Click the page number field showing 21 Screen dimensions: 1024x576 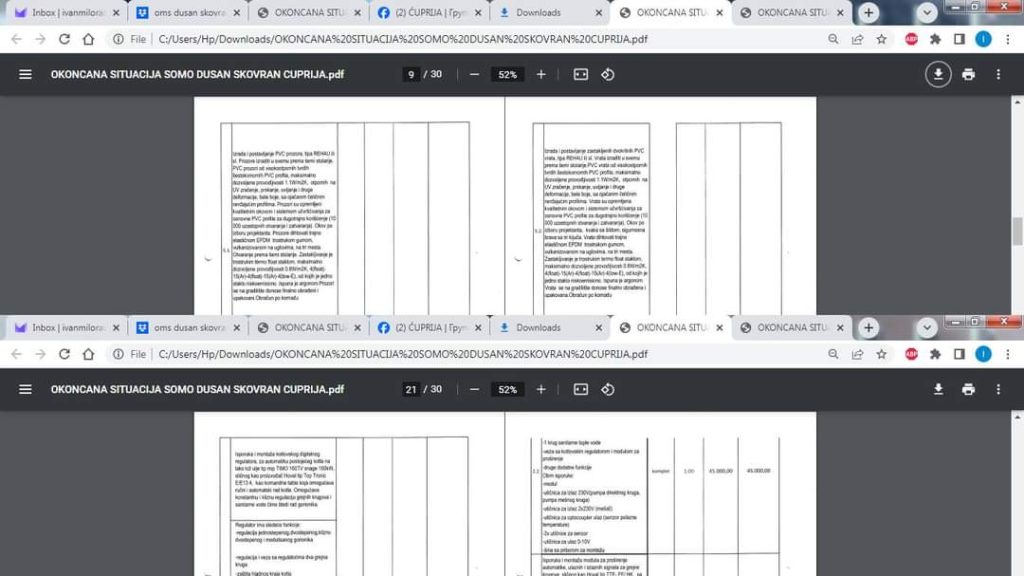point(411,389)
